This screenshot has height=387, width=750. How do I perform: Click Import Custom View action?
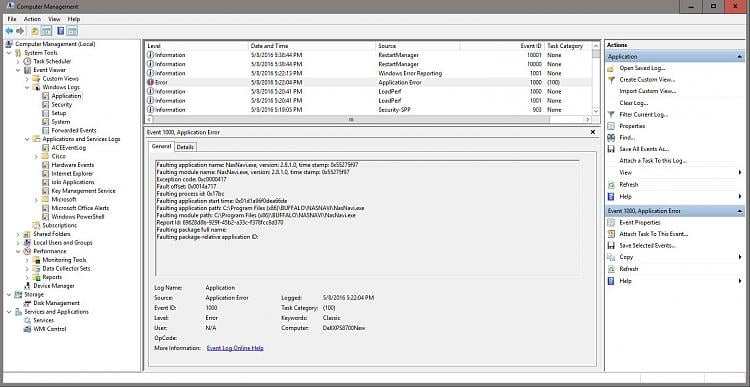coord(648,91)
